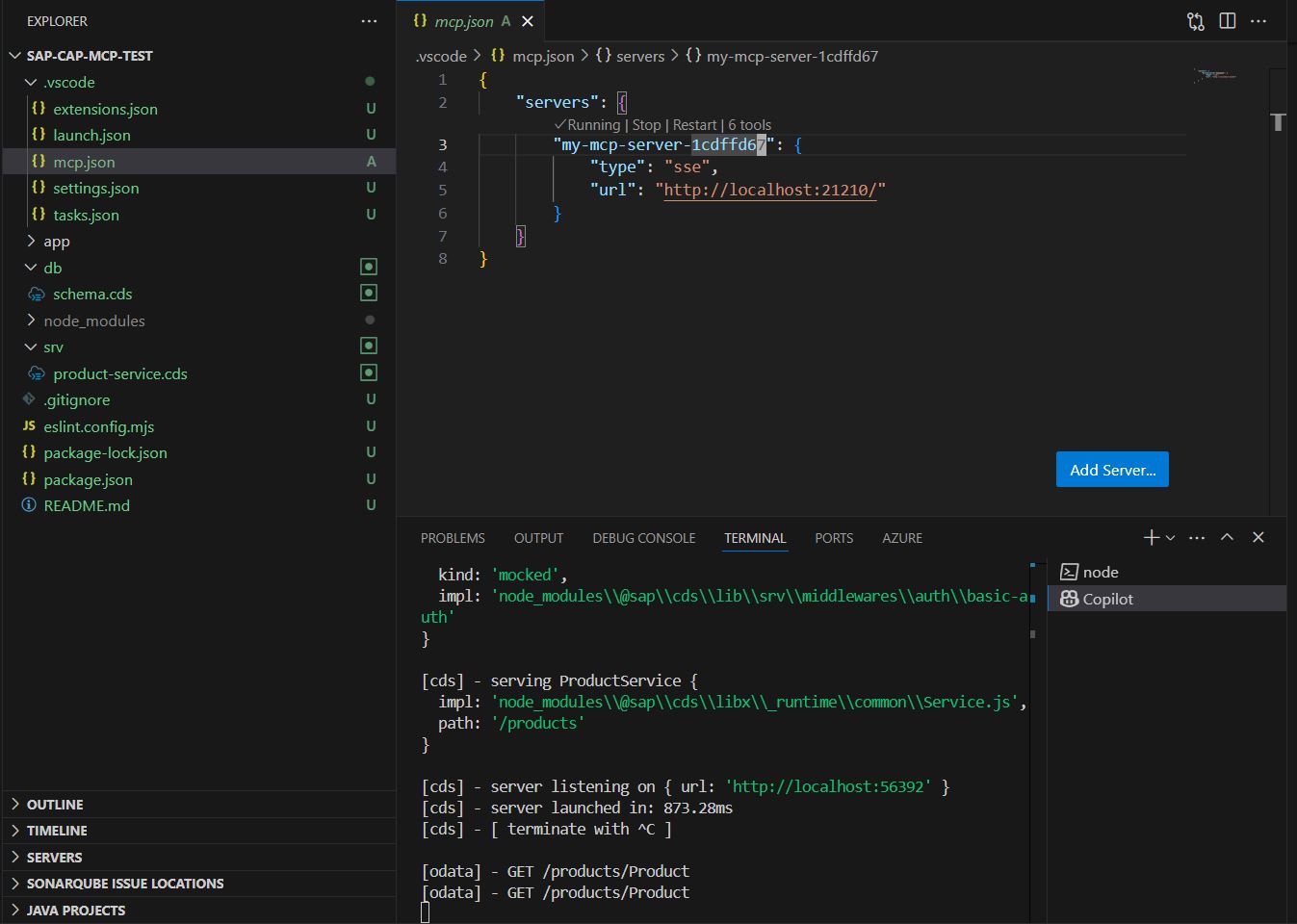Select the Copilot terminal instance

(x=1167, y=599)
